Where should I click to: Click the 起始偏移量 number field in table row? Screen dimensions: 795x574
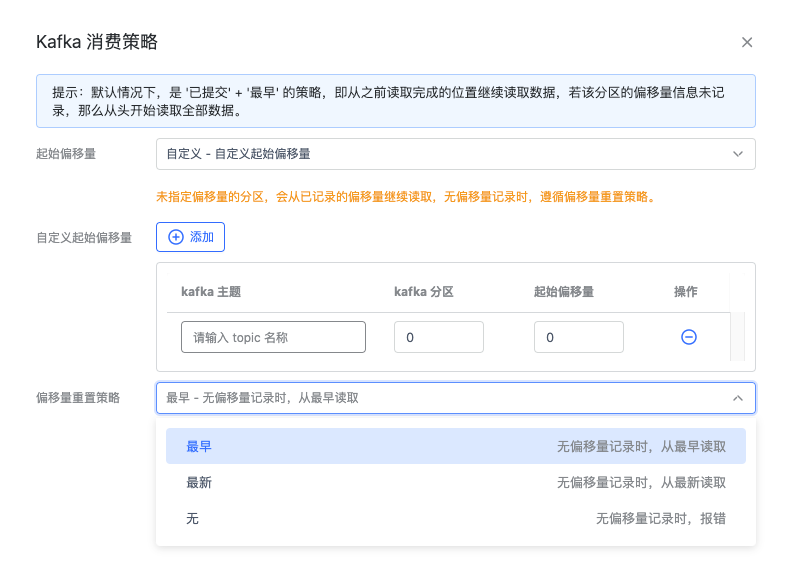579,337
